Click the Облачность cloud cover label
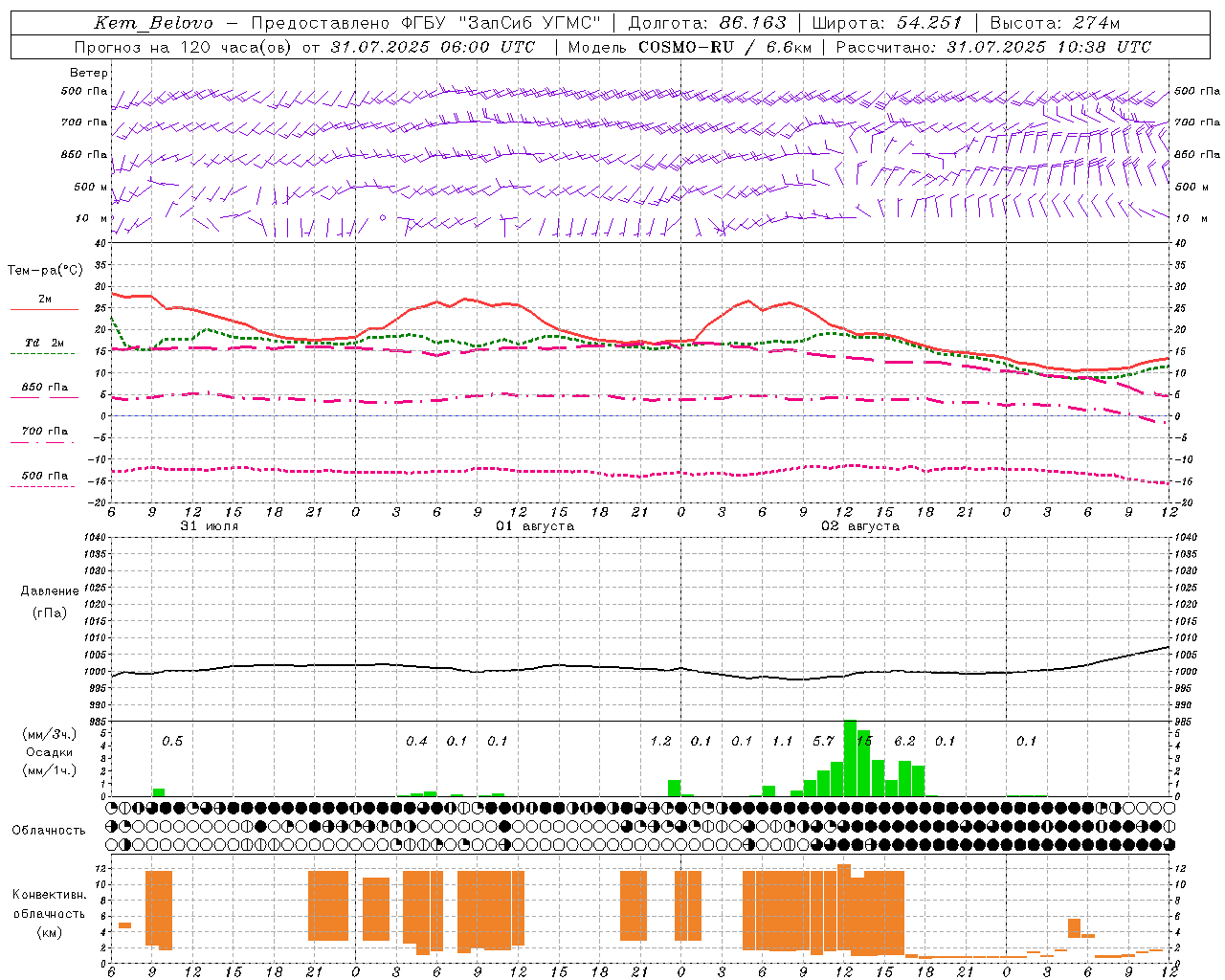Image resolution: width=1225 pixels, height=980 pixels. click(49, 831)
